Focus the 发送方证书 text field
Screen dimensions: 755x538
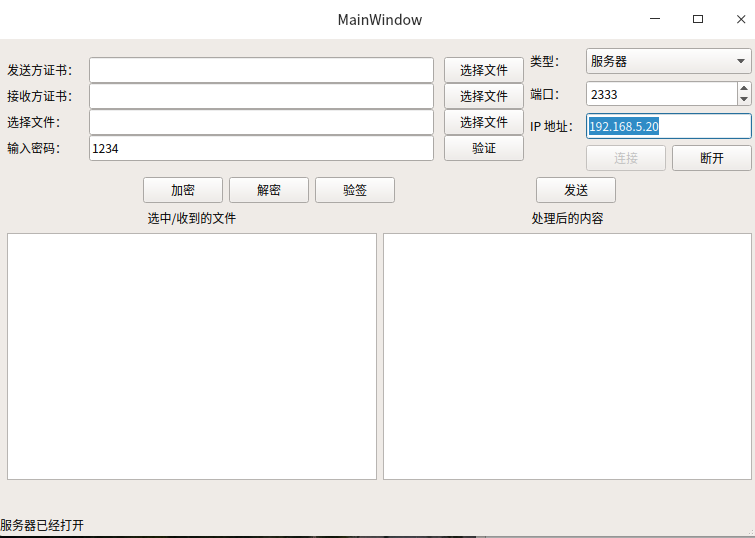(x=261, y=70)
